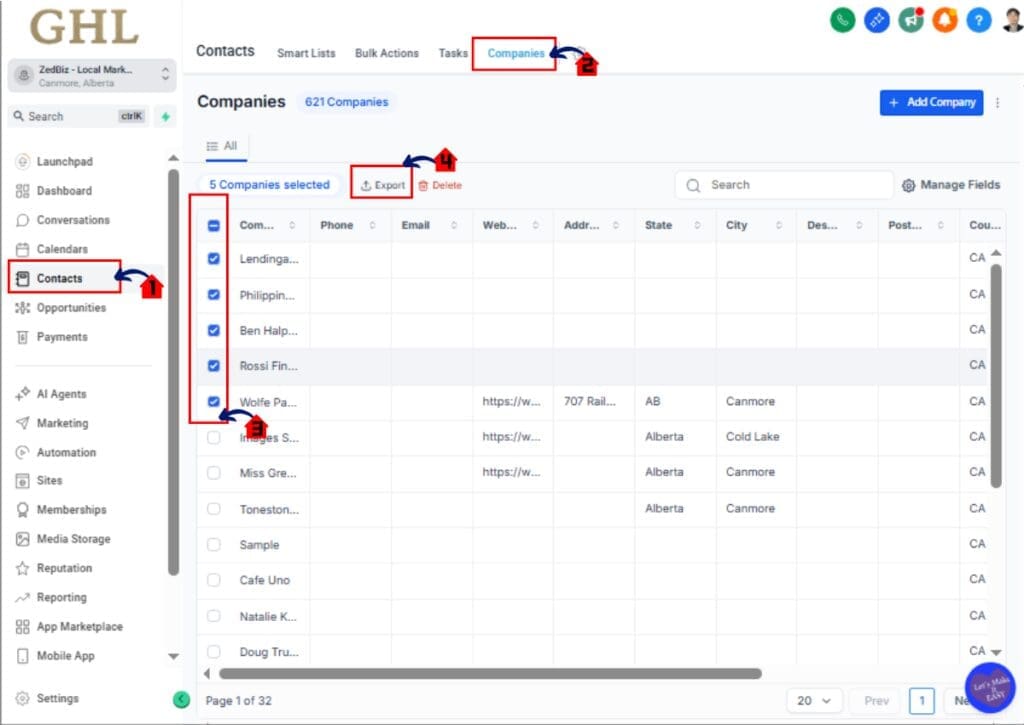Screen dimensions: 1024x725
Task: Open the Calendars section from the sidebar
Action: click(x=62, y=248)
